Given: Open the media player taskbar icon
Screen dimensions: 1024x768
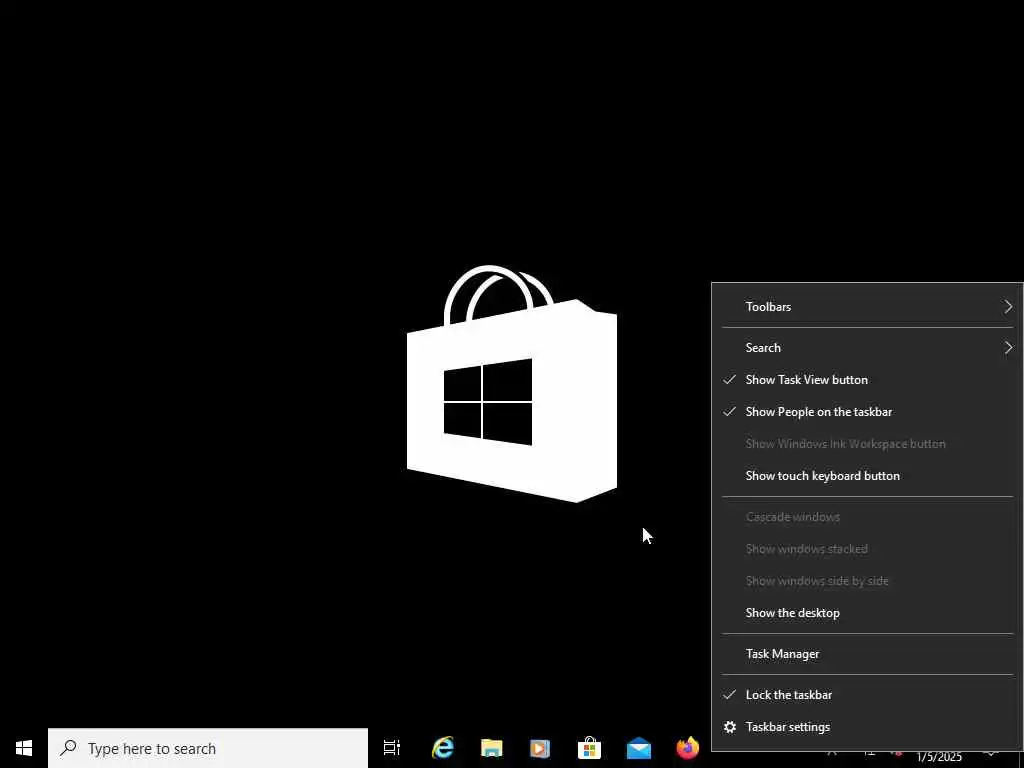Looking at the screenshot, I should pyautogui.click(x=540, y=748).
